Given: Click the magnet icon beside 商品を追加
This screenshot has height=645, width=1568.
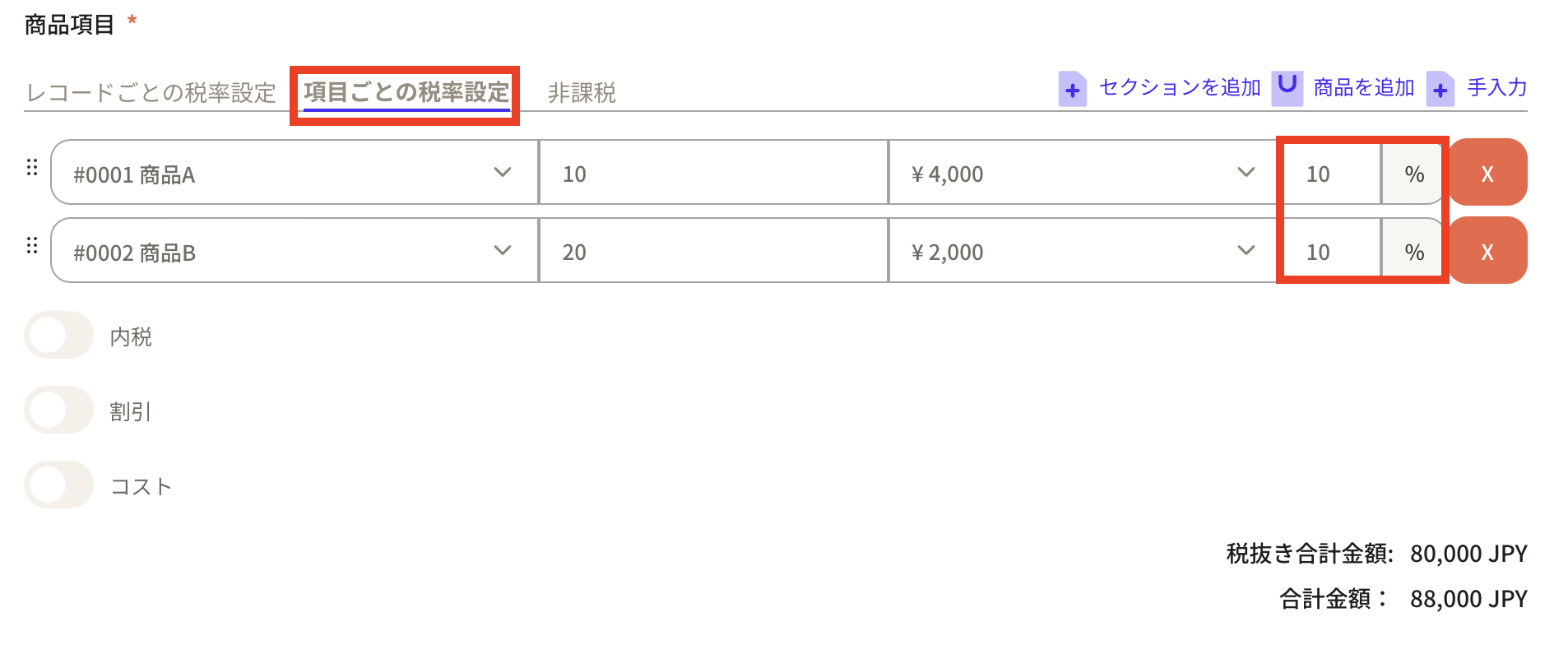Looking at the screenshot, I should click(1287, 87).
